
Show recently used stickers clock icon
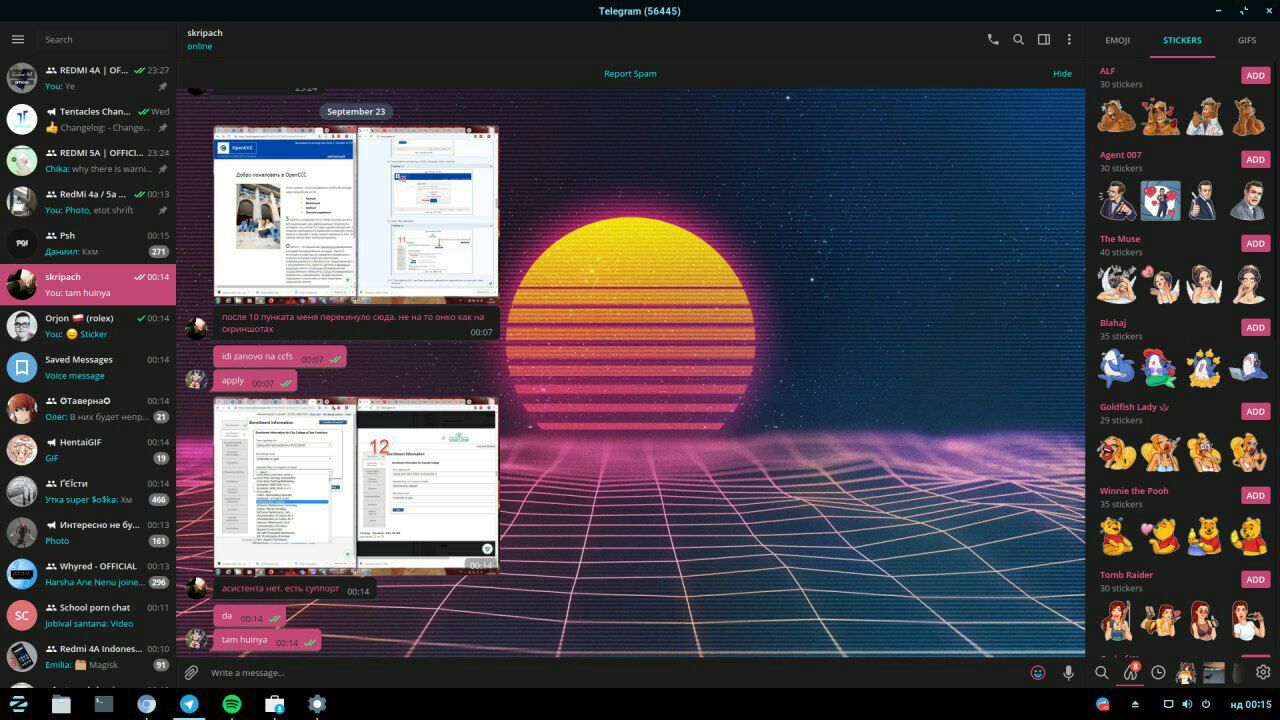pos(1158,673)
